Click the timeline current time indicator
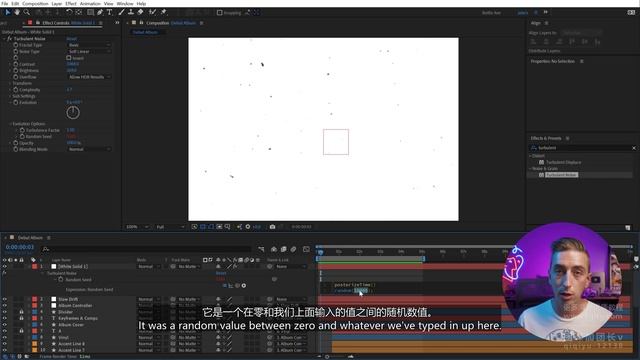The height and width of the screenshot is (360, 640). (x=320, y=252)
